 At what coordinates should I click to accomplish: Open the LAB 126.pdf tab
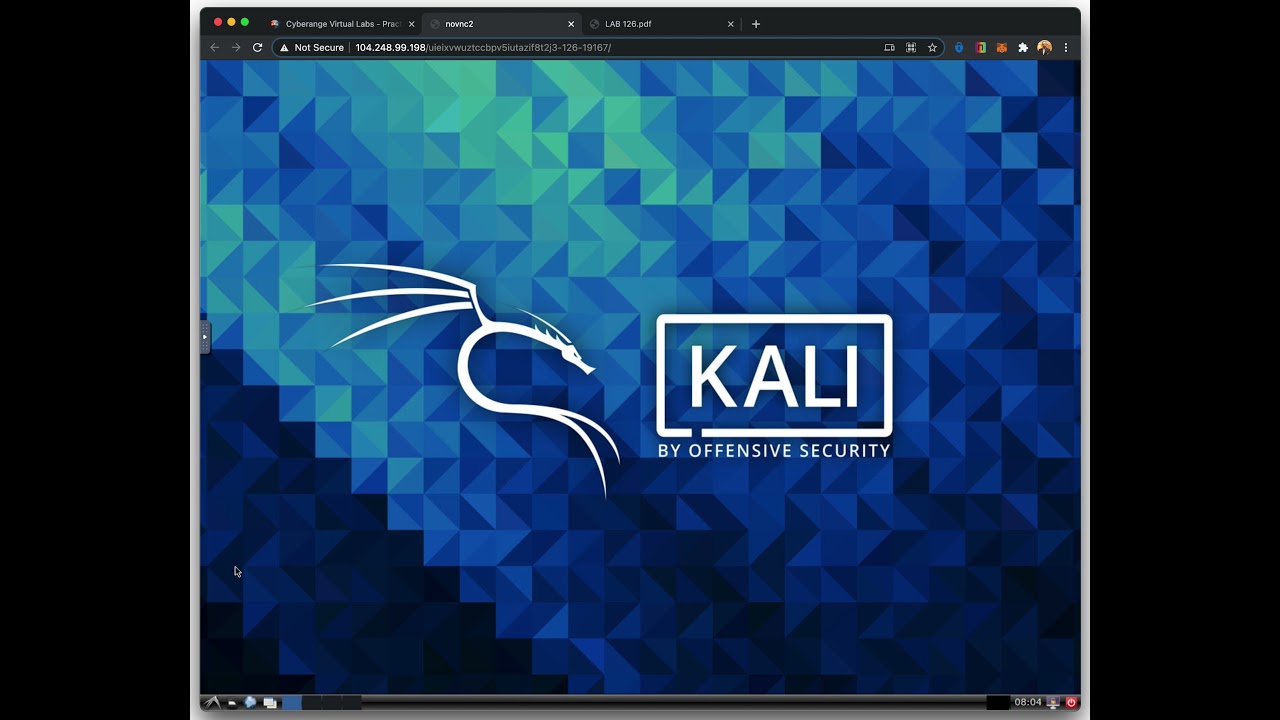click(660, 24)
